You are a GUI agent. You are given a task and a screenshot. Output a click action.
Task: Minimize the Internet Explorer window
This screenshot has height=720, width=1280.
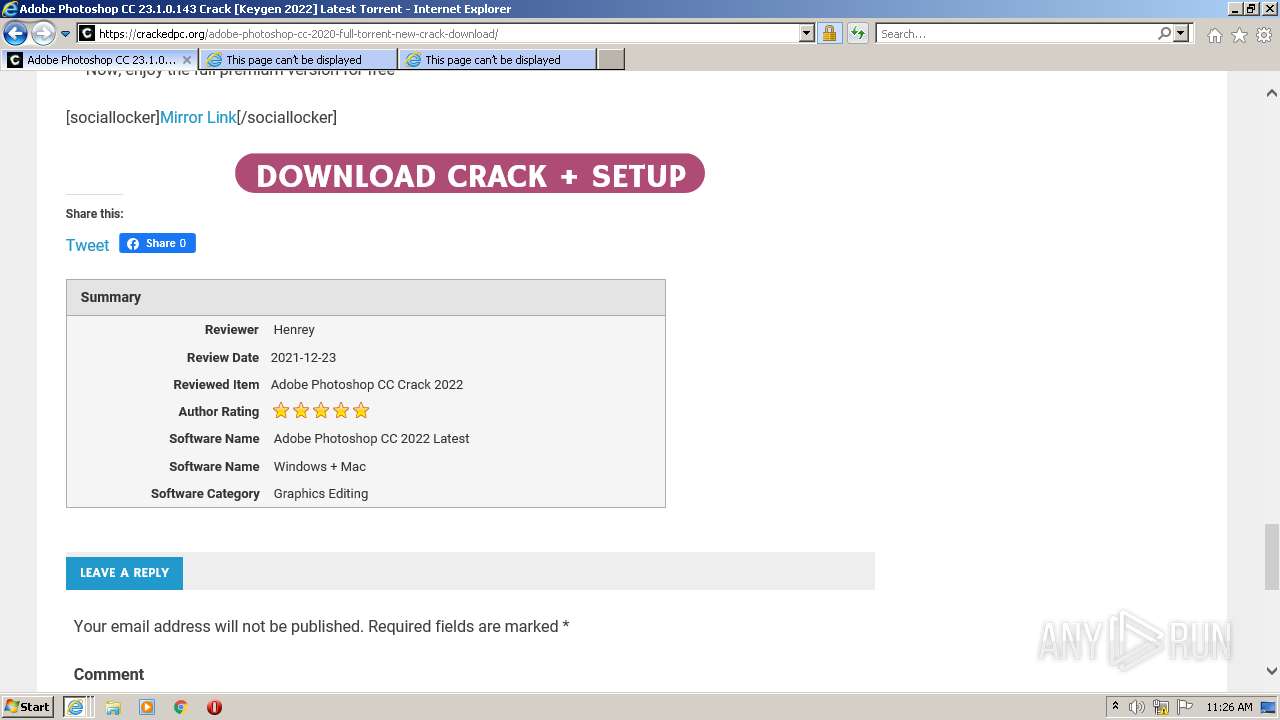1236,9
